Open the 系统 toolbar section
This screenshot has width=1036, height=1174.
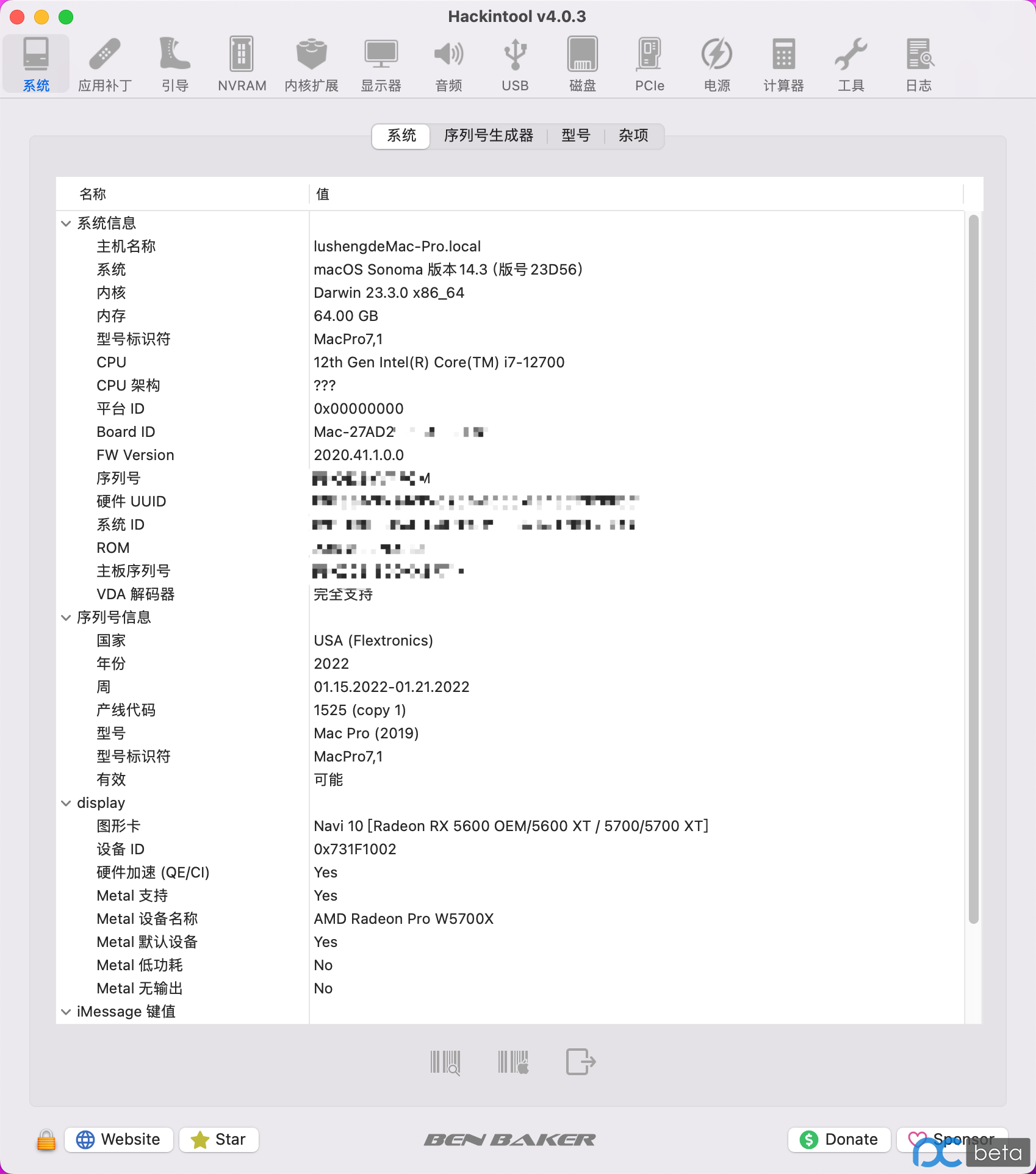click(x=36, y=65)
